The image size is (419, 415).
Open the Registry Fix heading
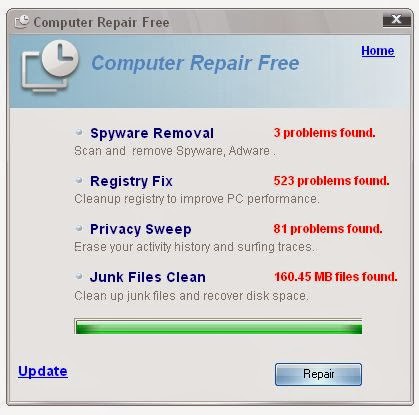(x=131, y=181)
